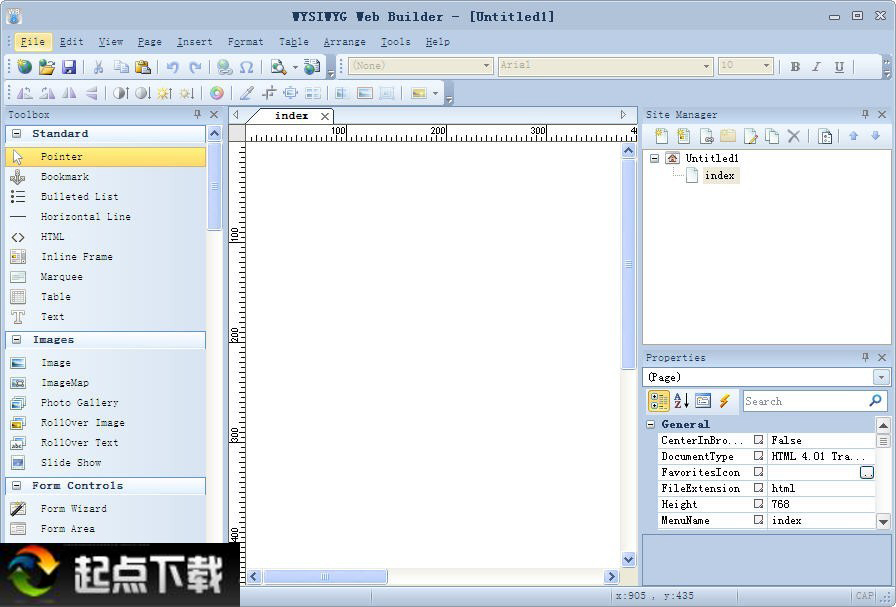
Task: Click the Move down arrow in Site Manager
Action: (875, 136)
